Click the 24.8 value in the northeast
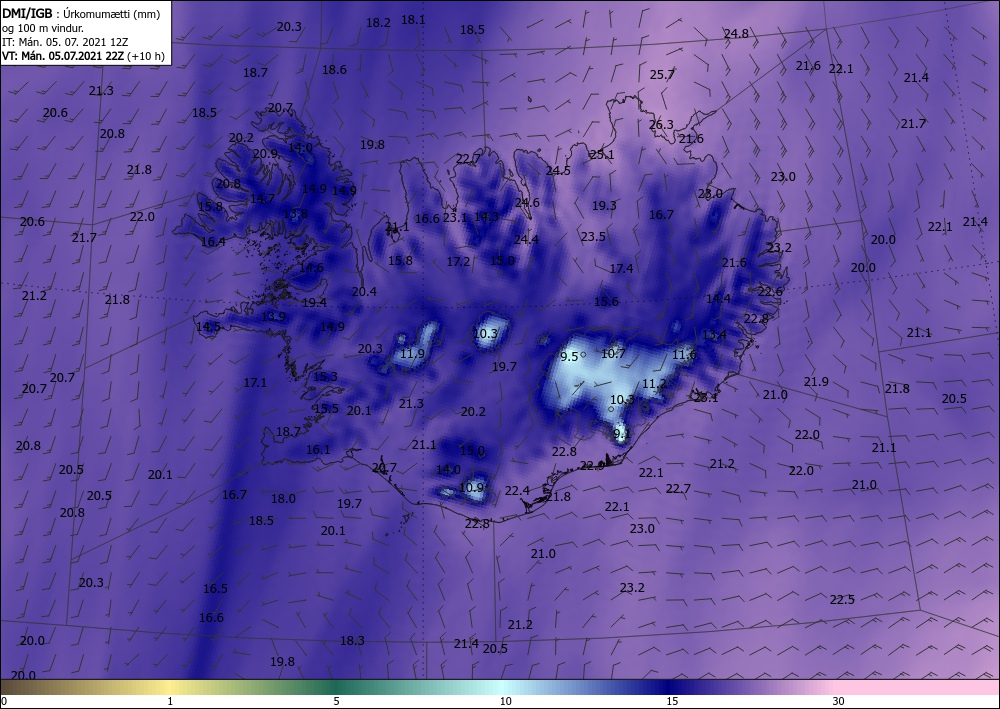 point(736,33)
